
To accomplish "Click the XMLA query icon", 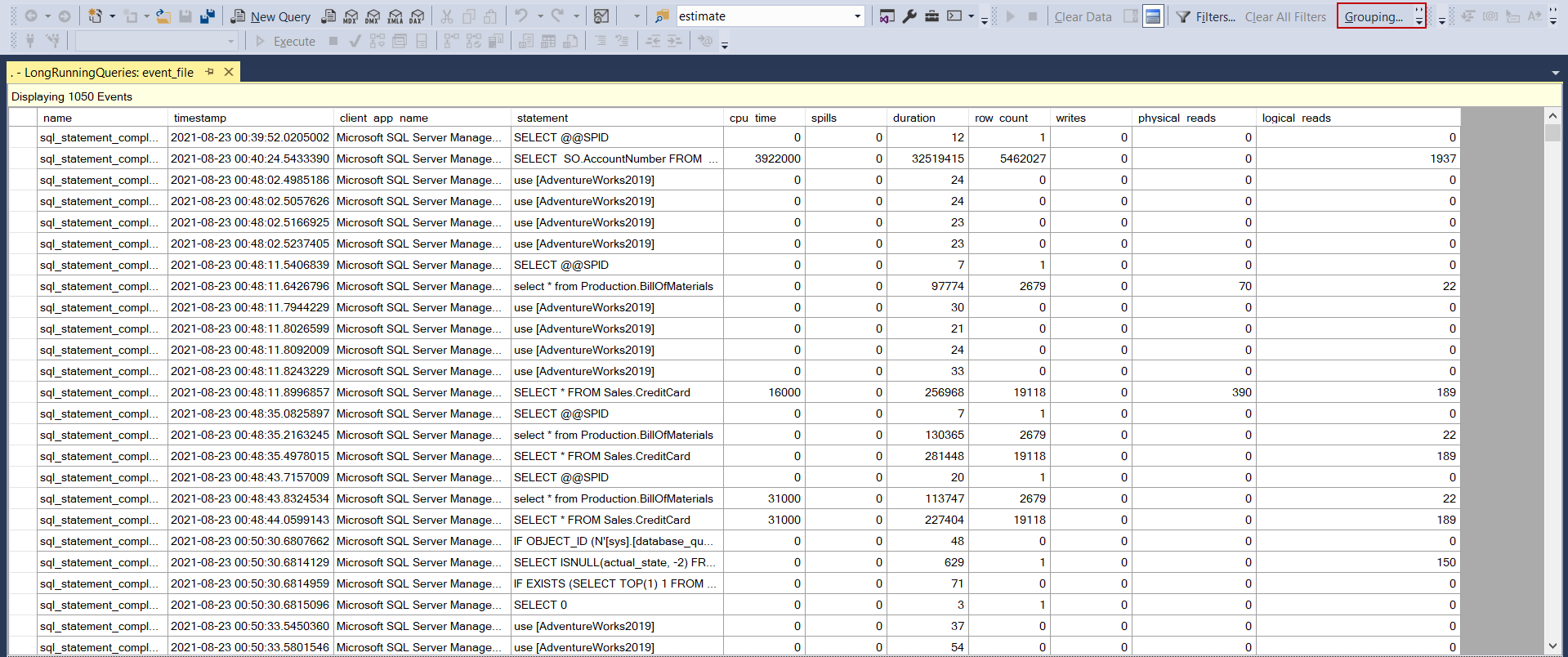I will tap(395, 16).
